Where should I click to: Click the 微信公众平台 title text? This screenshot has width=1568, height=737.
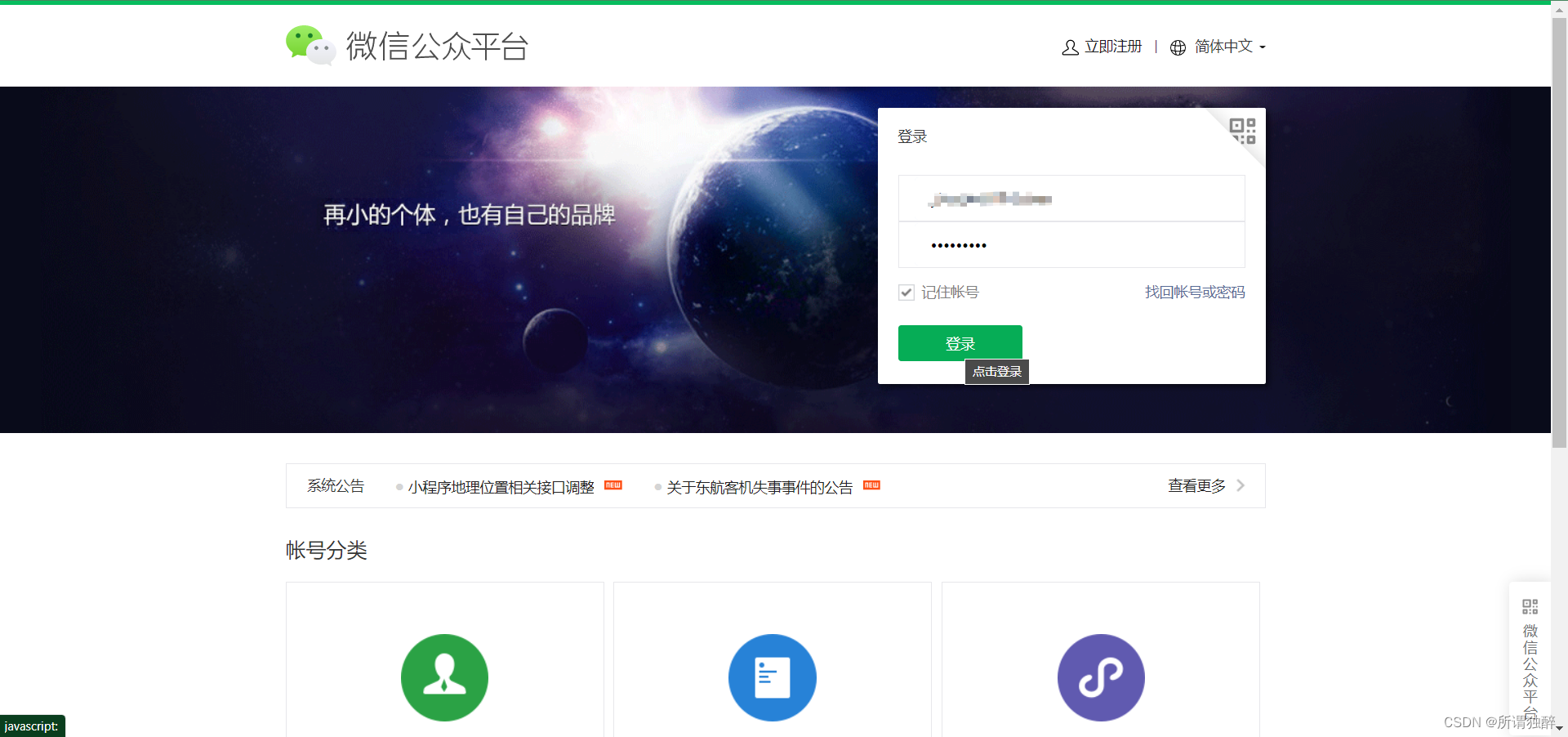(437, 46)
